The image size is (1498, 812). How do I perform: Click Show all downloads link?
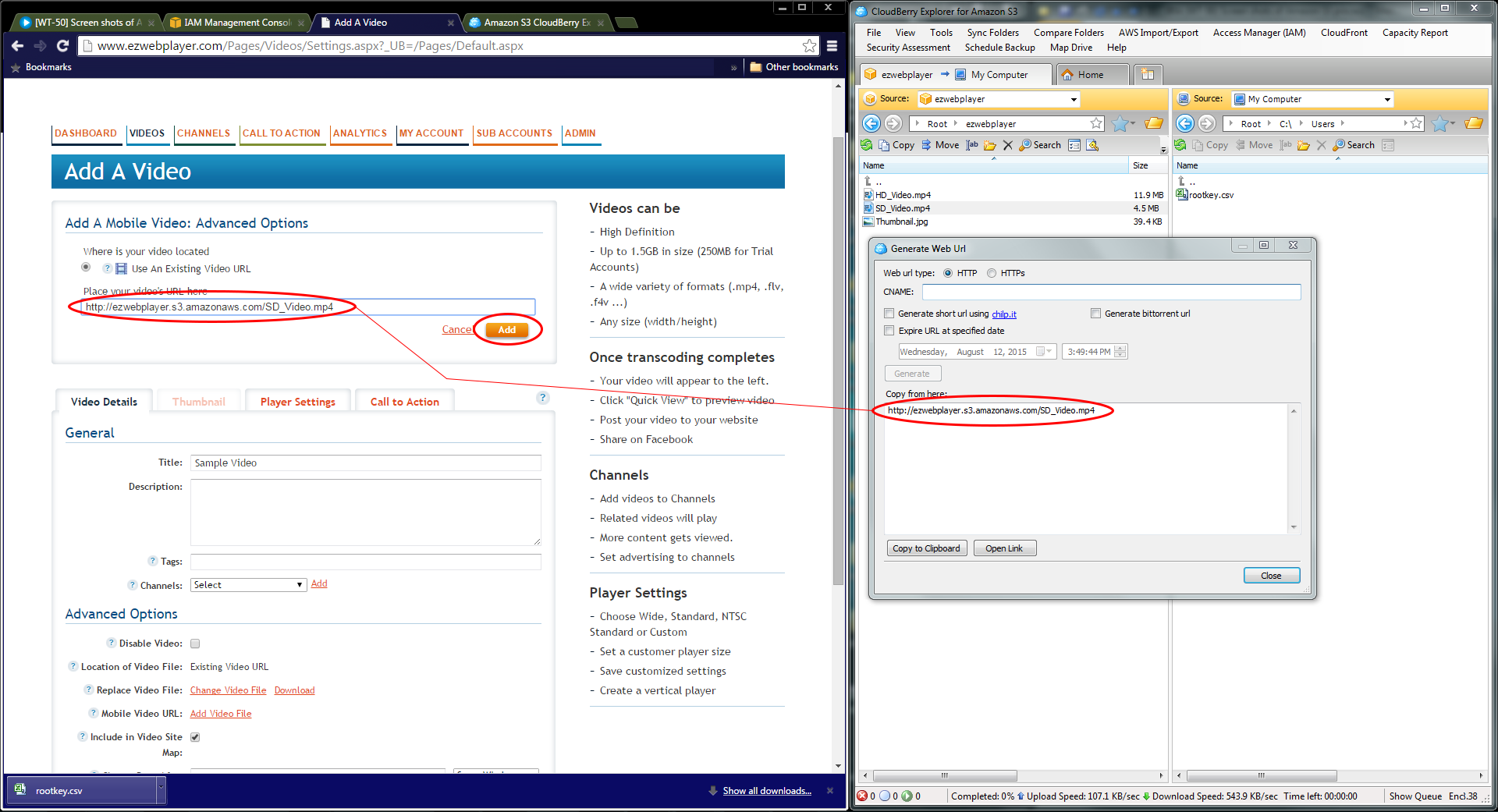(767, 791)
